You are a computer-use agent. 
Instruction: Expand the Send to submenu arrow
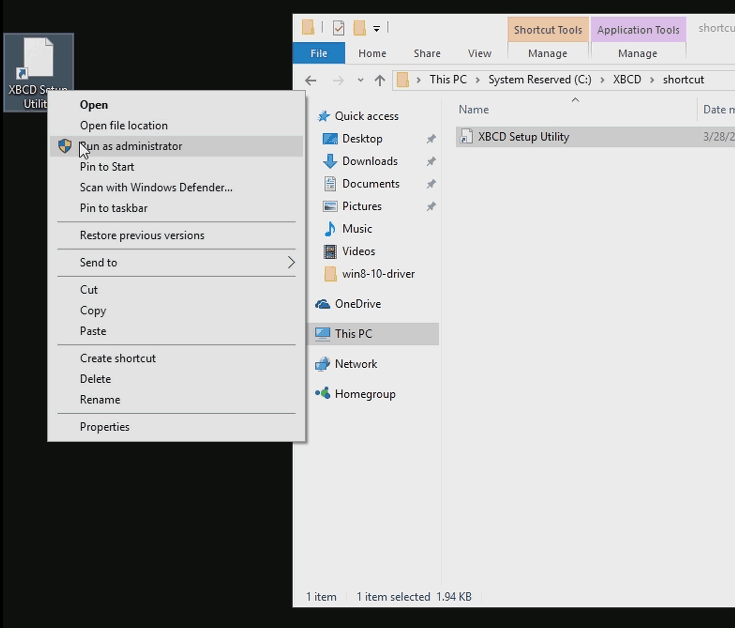(291, 262)
